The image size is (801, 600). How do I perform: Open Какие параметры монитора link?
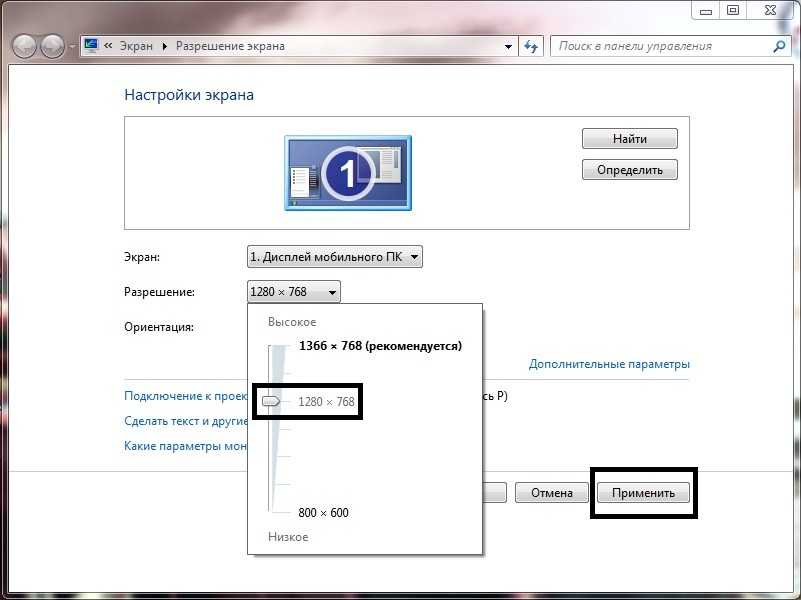click(186, 446)
